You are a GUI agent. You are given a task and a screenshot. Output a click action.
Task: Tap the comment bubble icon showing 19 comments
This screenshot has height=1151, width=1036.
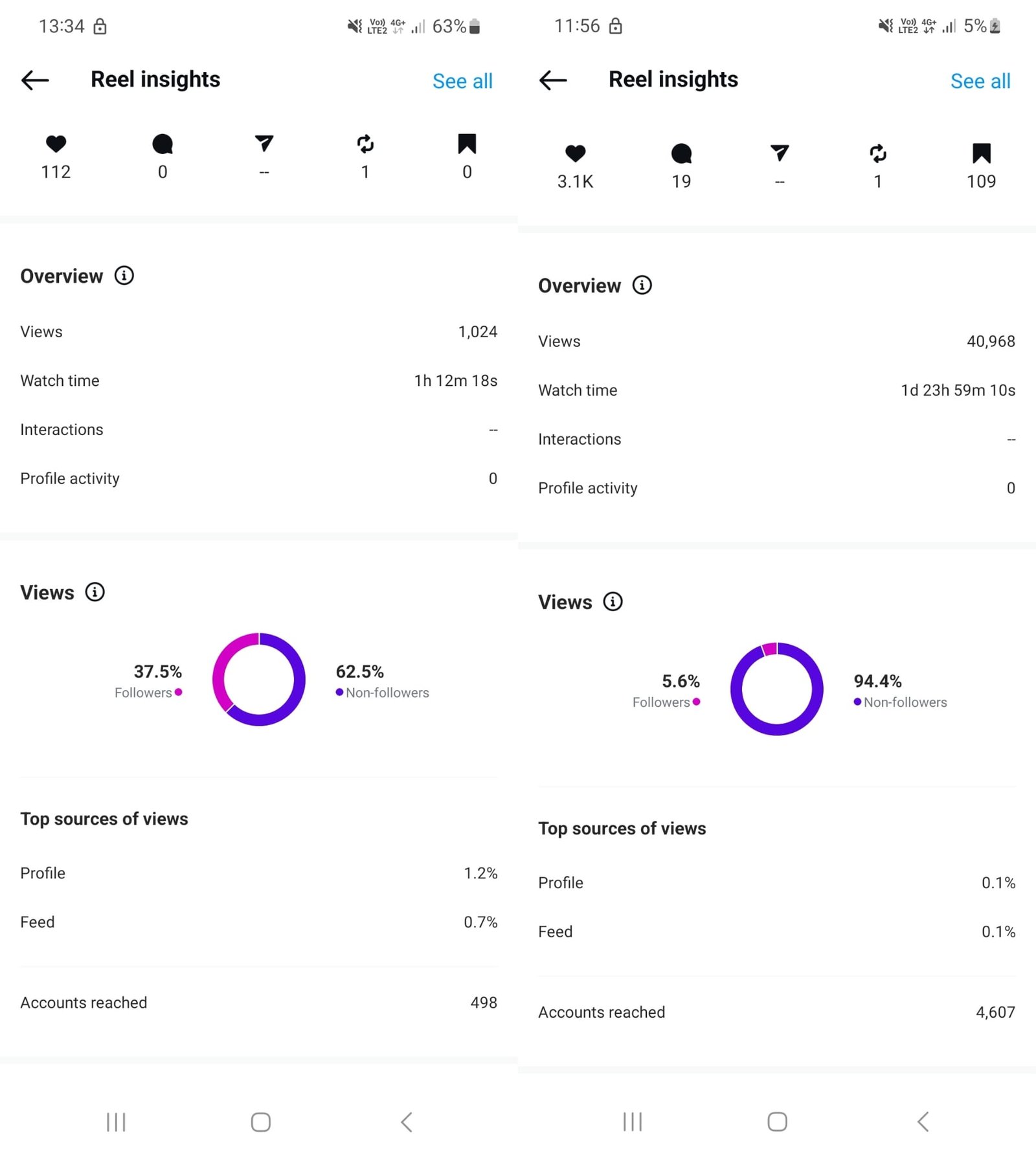click(681, 153)
